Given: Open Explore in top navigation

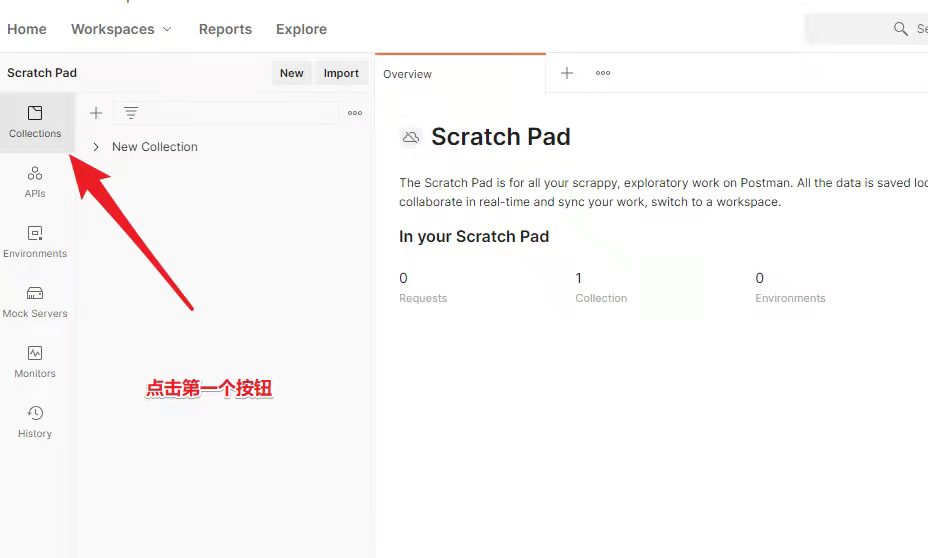Looking at the screenshot, I should click(301, 29).
